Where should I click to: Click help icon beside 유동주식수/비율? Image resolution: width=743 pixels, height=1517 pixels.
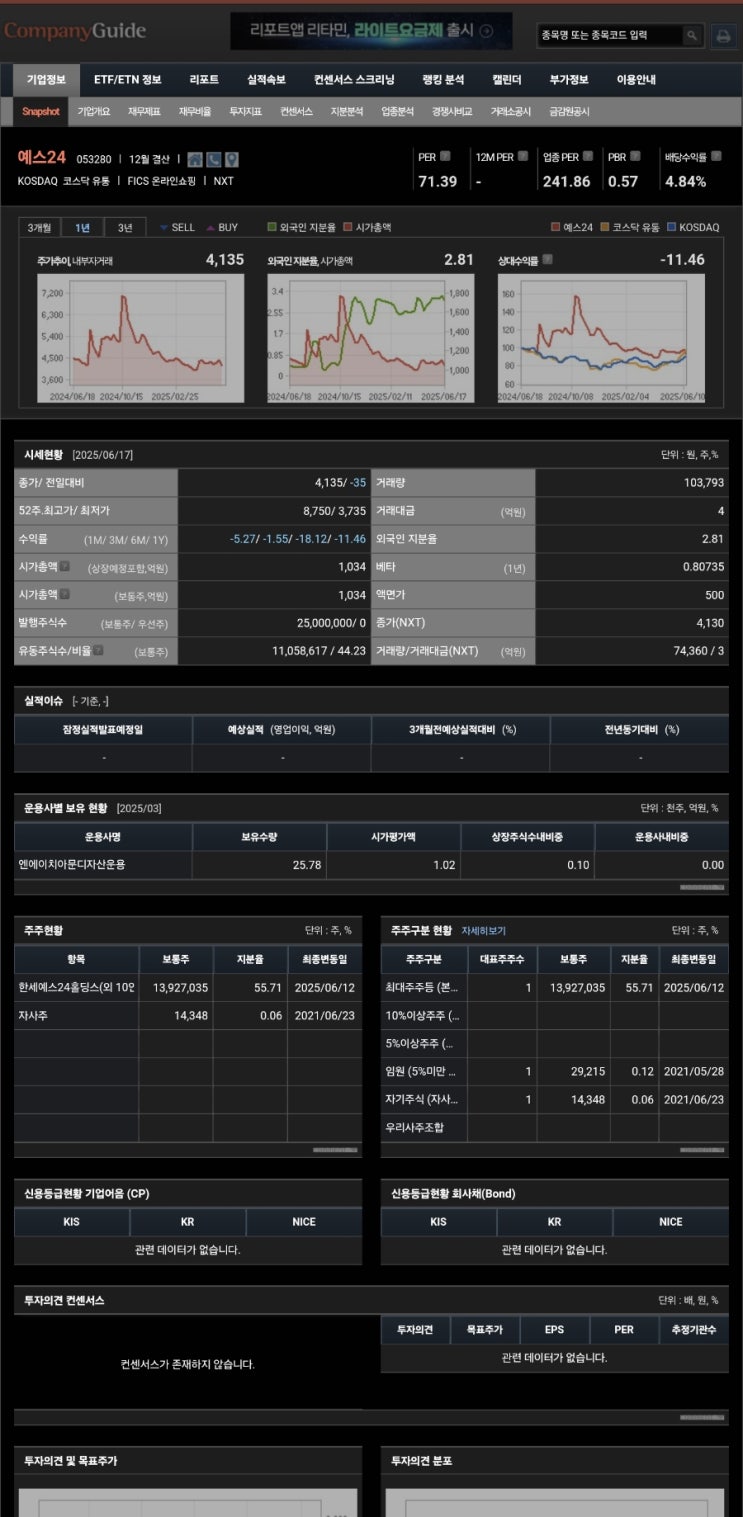point(98,650)
